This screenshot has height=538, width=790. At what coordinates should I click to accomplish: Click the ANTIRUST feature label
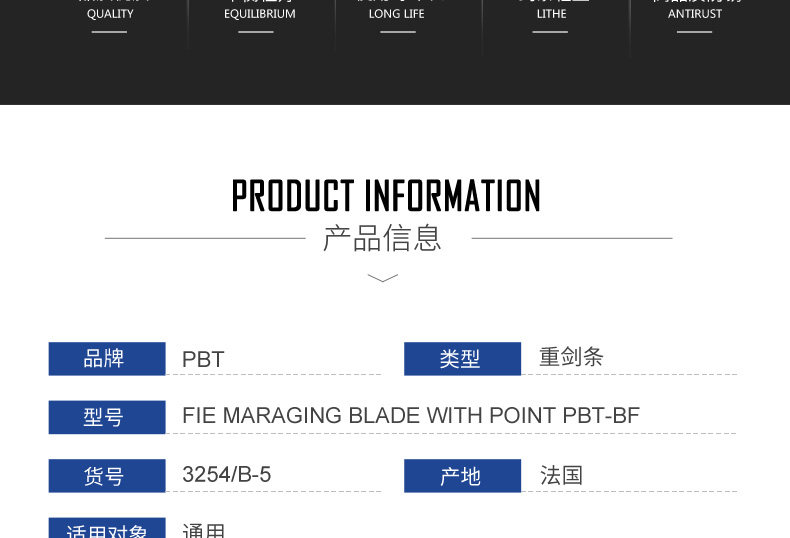pos(695,14)
